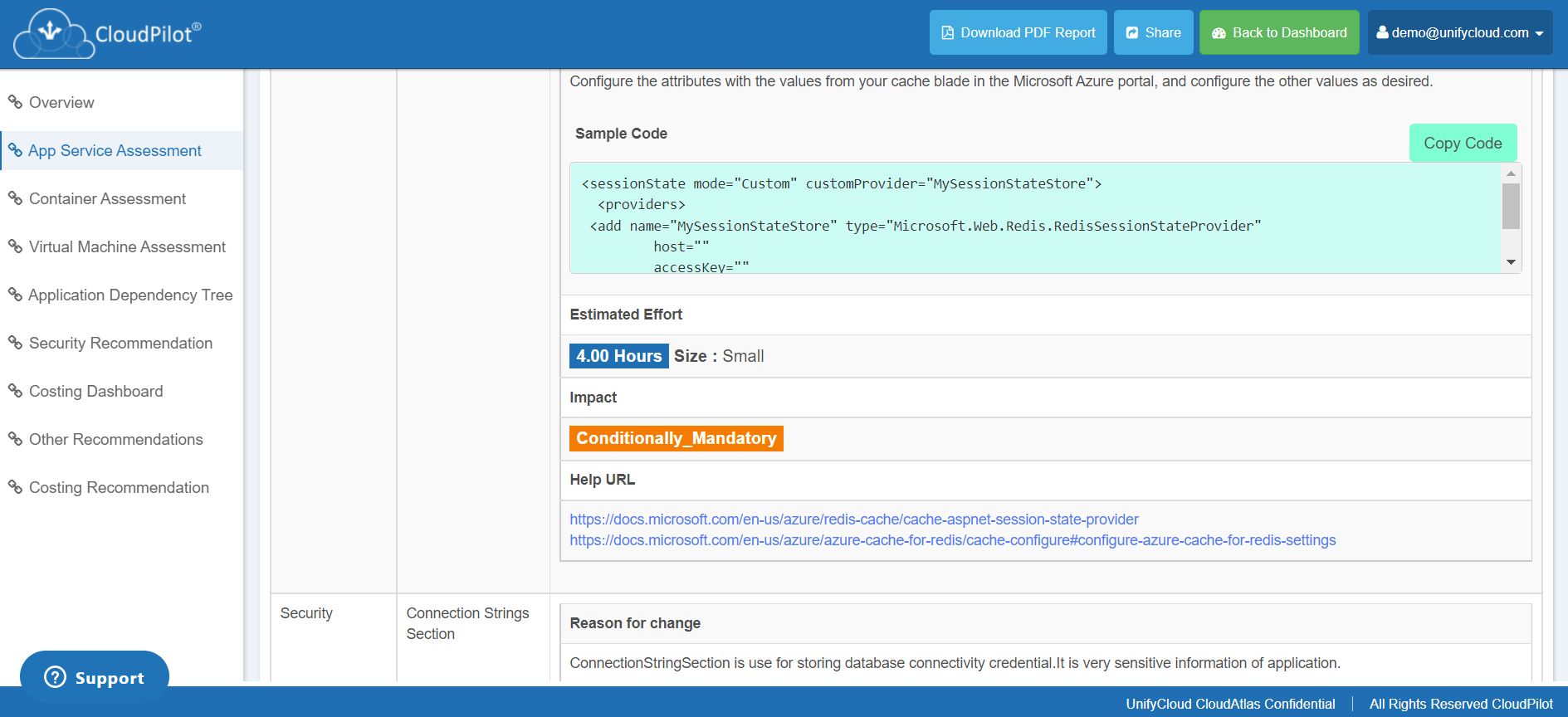Click the link icon beside Costing Dashboard
This screenshot has width=1568, height=717.
[15, 391]
